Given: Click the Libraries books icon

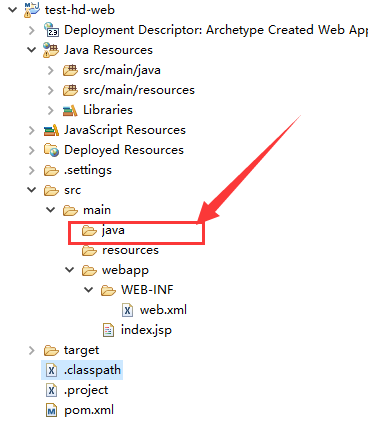Looking at the screenshot, I should tap(70, 110).
